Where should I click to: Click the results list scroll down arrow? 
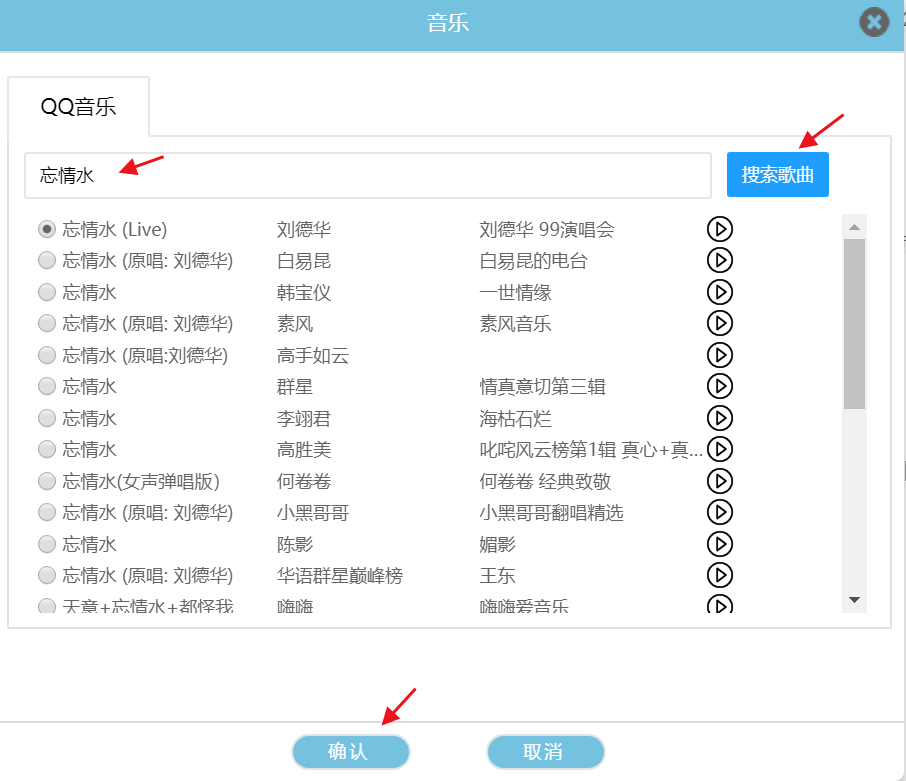(x=855, y=600)
